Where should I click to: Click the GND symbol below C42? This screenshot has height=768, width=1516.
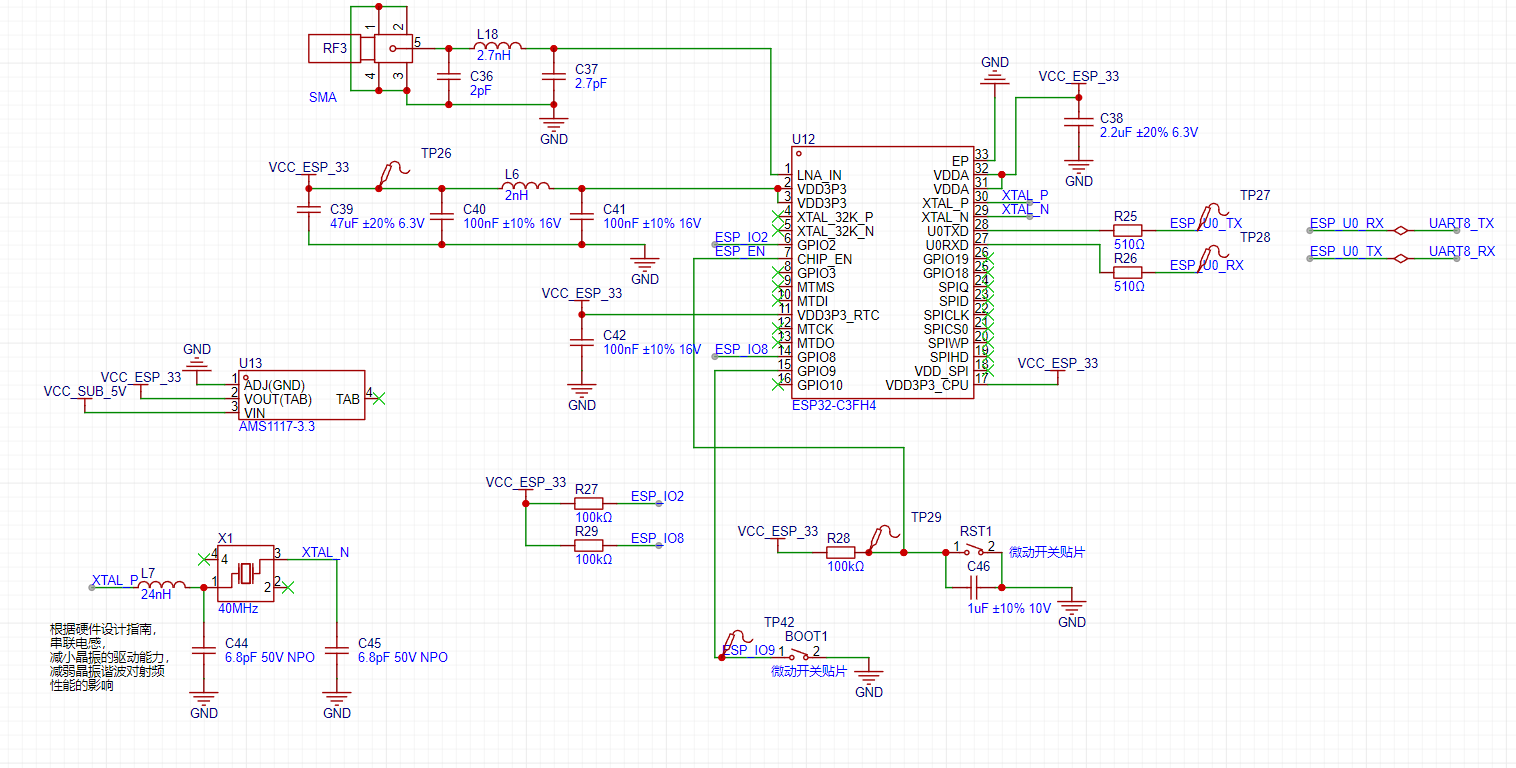pyautogui.click(x=581, y=396)
